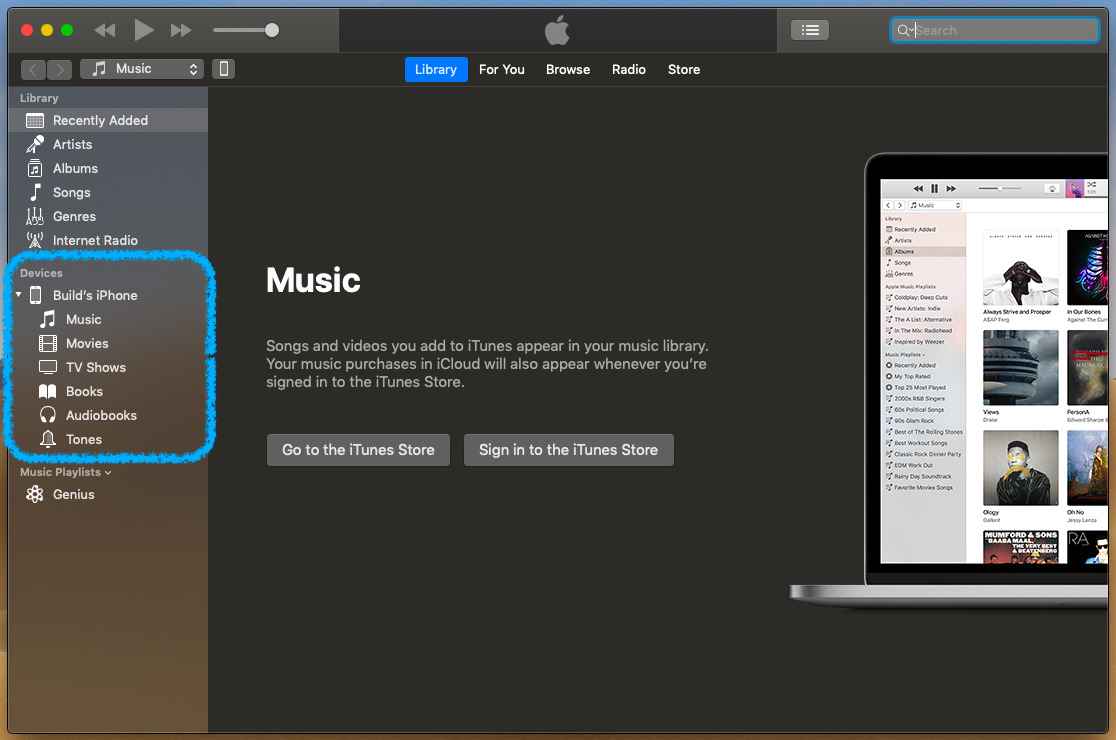The image size is (1116, 740).
Task: Click the Apple logo in the display
Action: point(557,30)
